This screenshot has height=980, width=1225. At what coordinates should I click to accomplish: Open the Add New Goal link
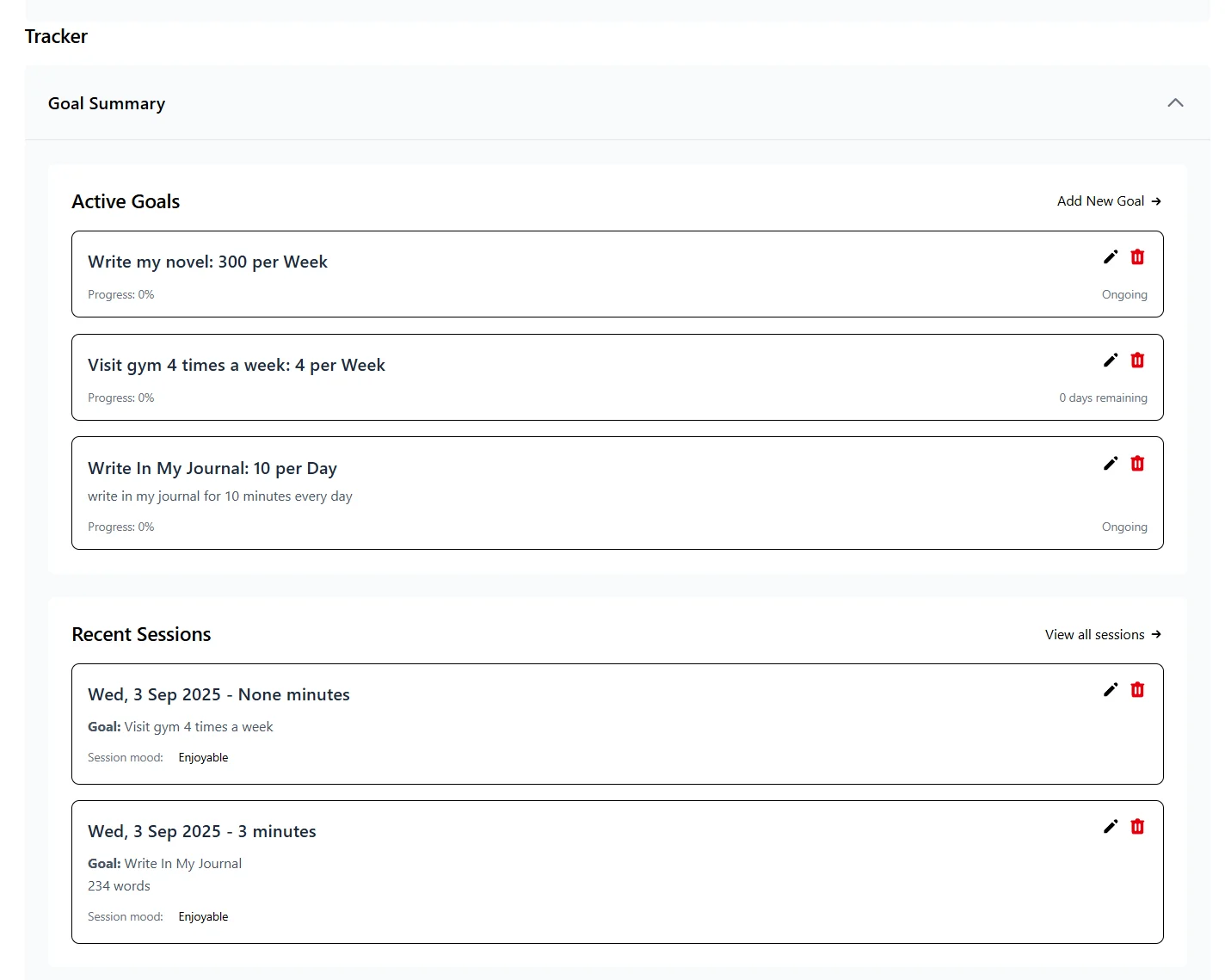point(1108,200)
